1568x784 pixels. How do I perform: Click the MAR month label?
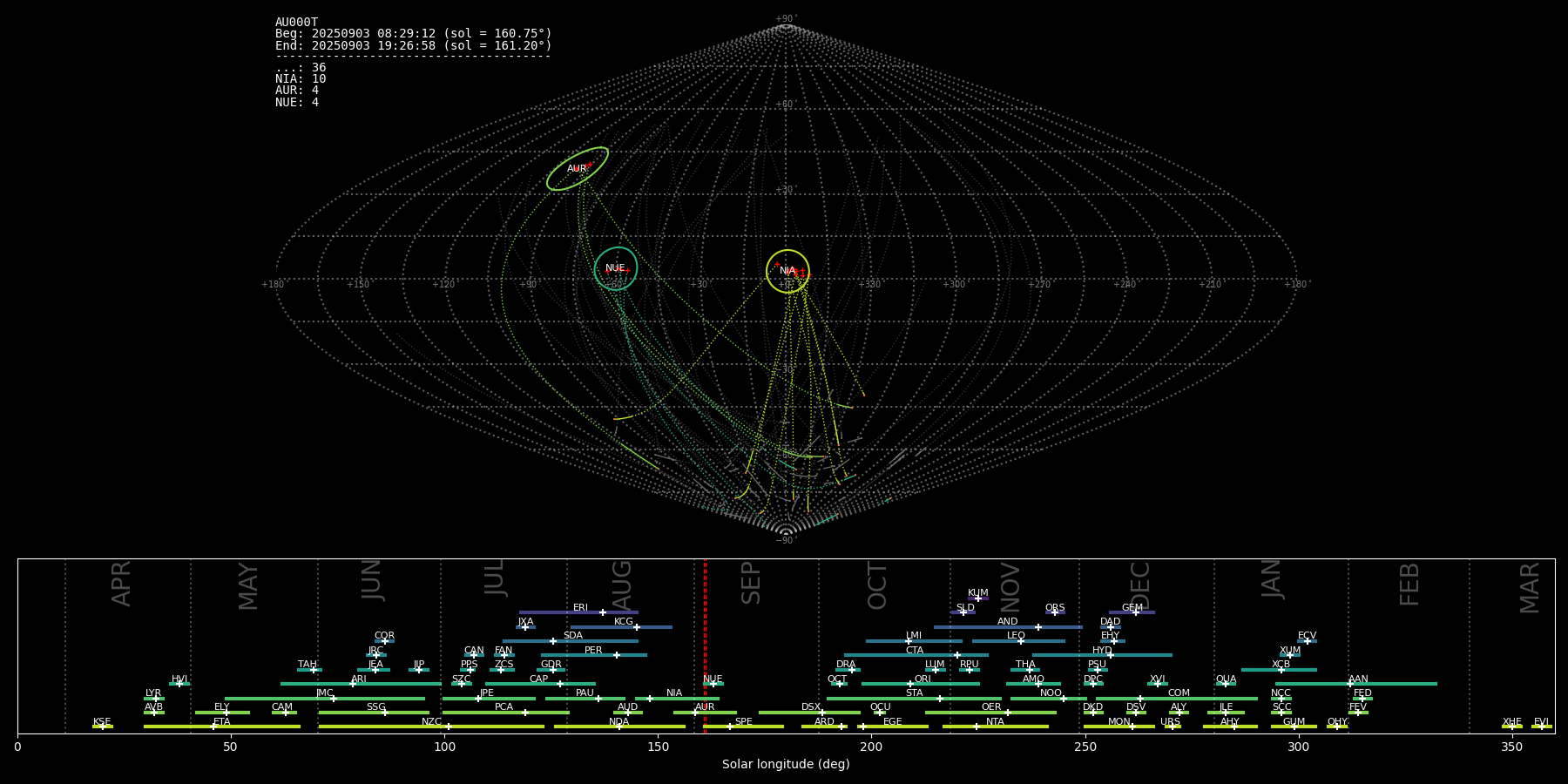pos(1530,588)
